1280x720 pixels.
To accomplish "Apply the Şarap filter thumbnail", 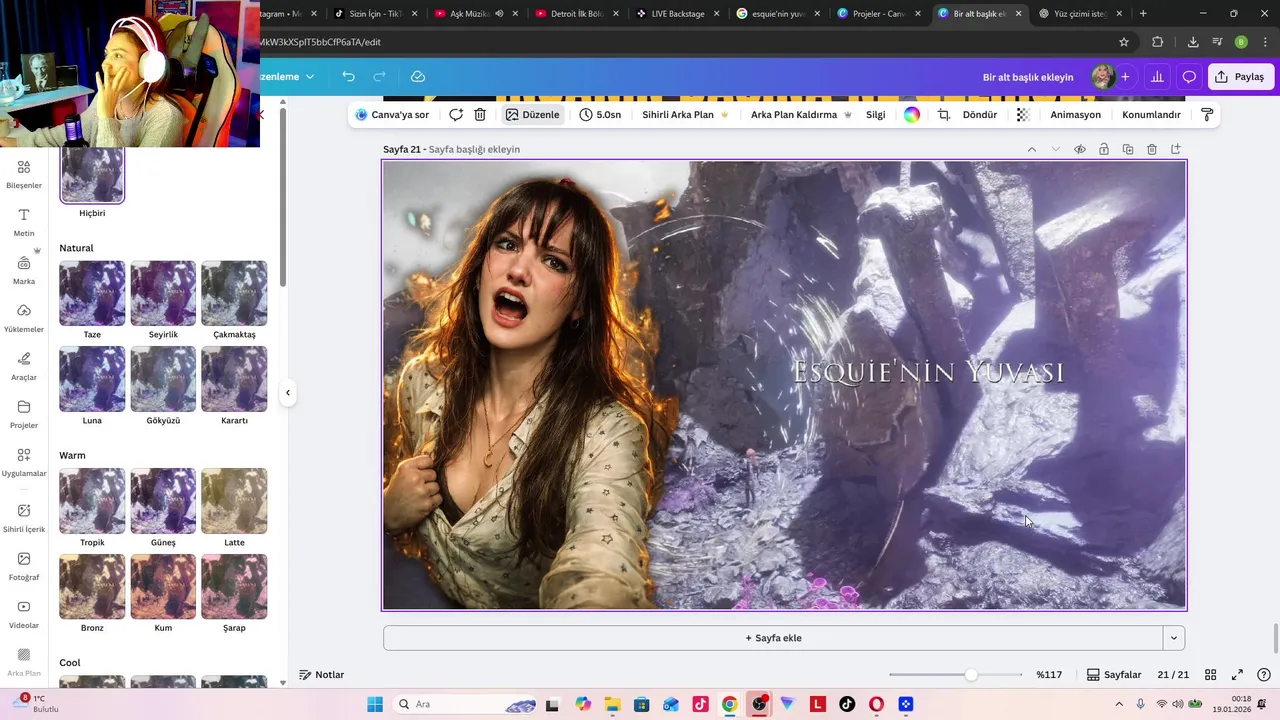I will click(x=234, y=587).
